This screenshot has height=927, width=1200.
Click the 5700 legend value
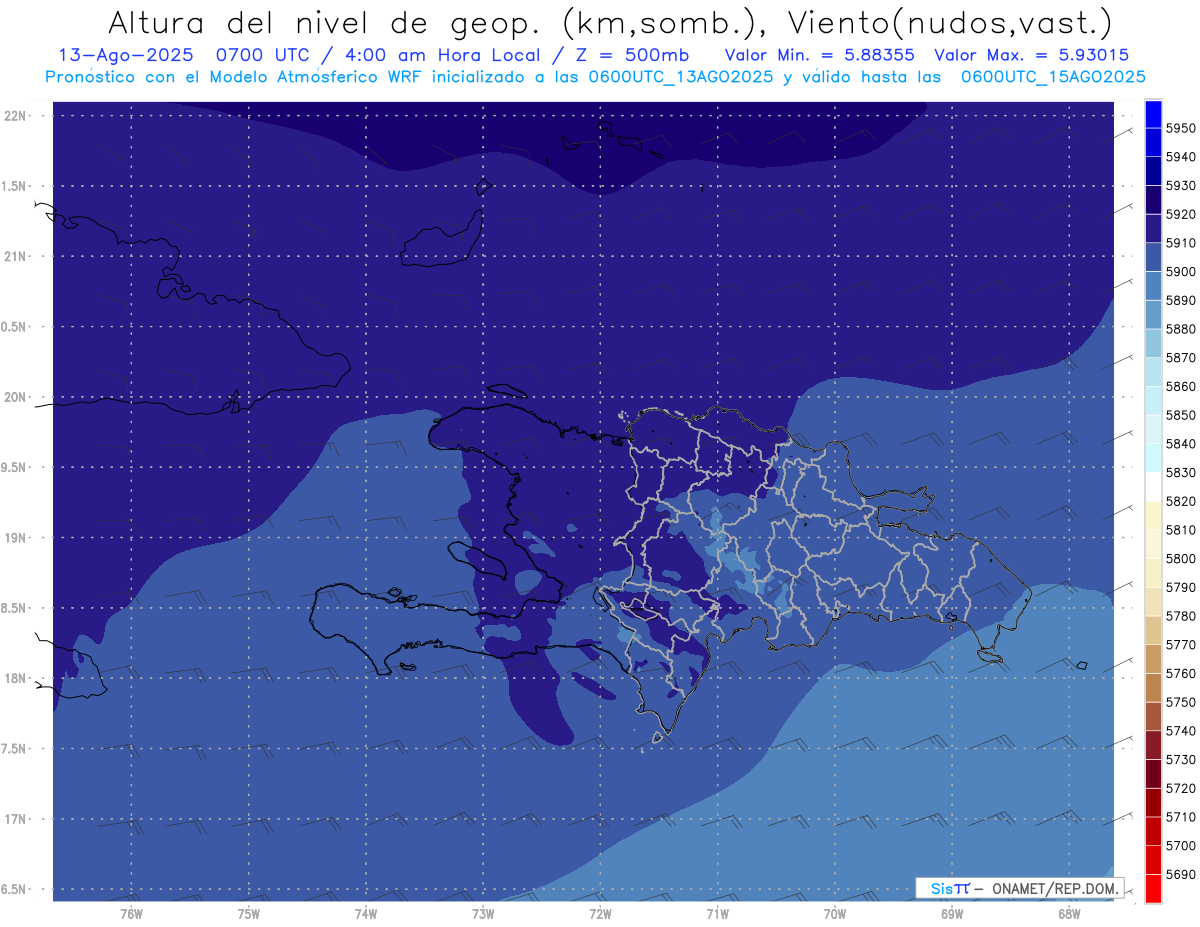pyautogui.click(x=1181, y=846)
